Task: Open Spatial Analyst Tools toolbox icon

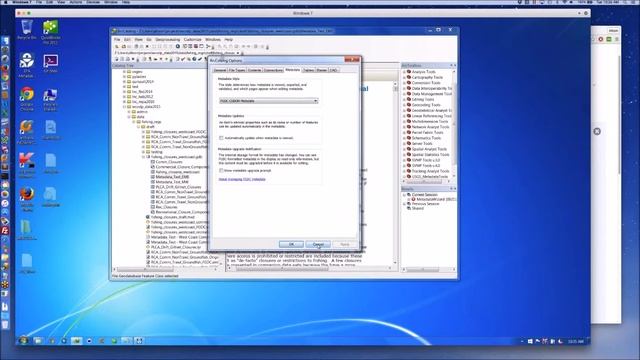Action: coord(409,149)
